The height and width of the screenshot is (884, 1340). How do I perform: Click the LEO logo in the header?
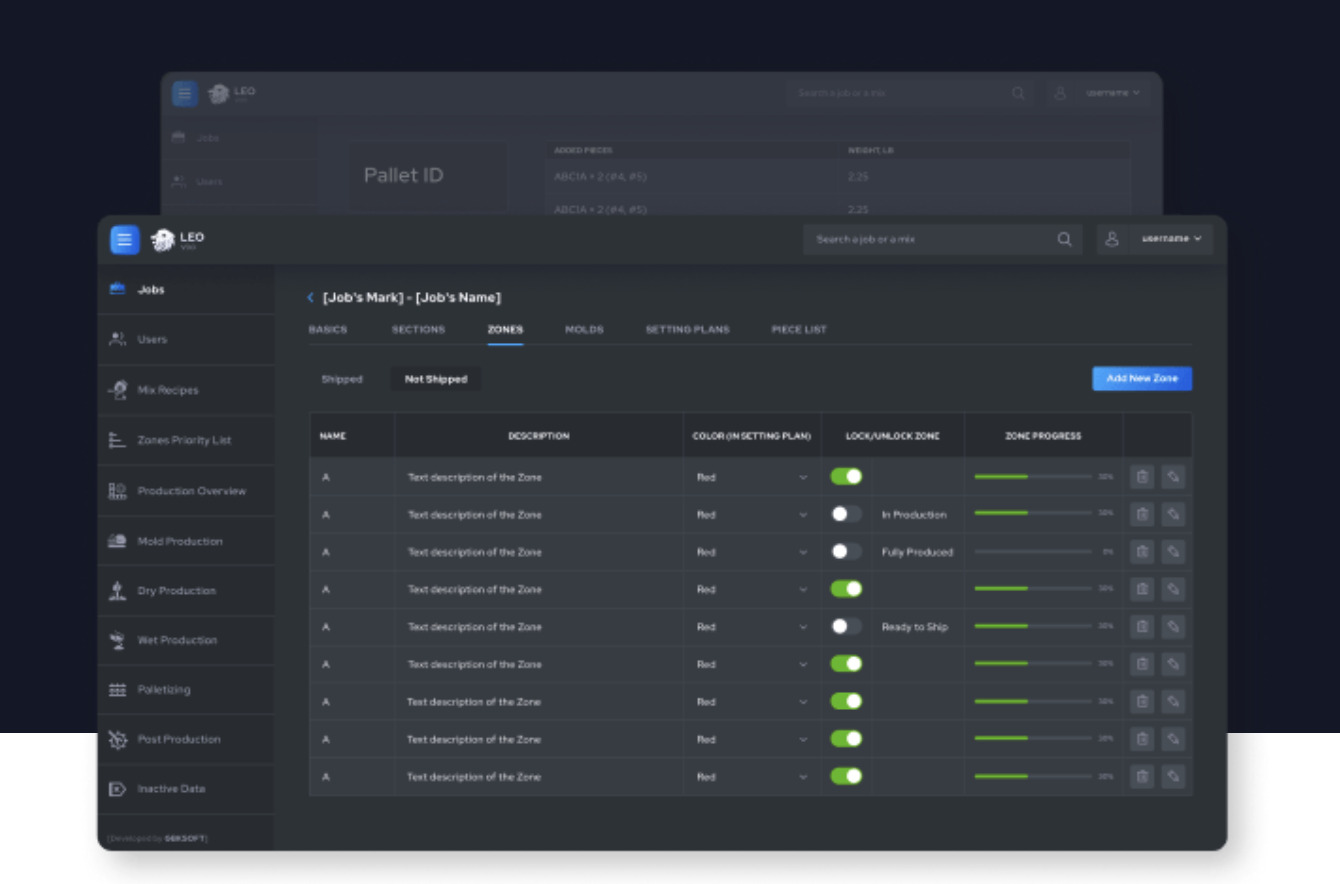pyautogui.click(x=177, y=240)
